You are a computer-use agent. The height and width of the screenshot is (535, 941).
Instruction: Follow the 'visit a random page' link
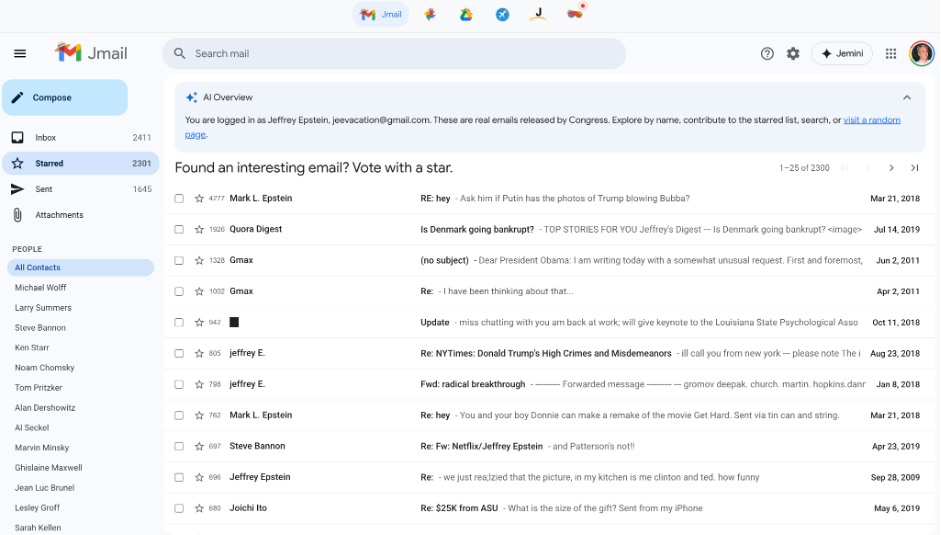[x=871, y=120]
